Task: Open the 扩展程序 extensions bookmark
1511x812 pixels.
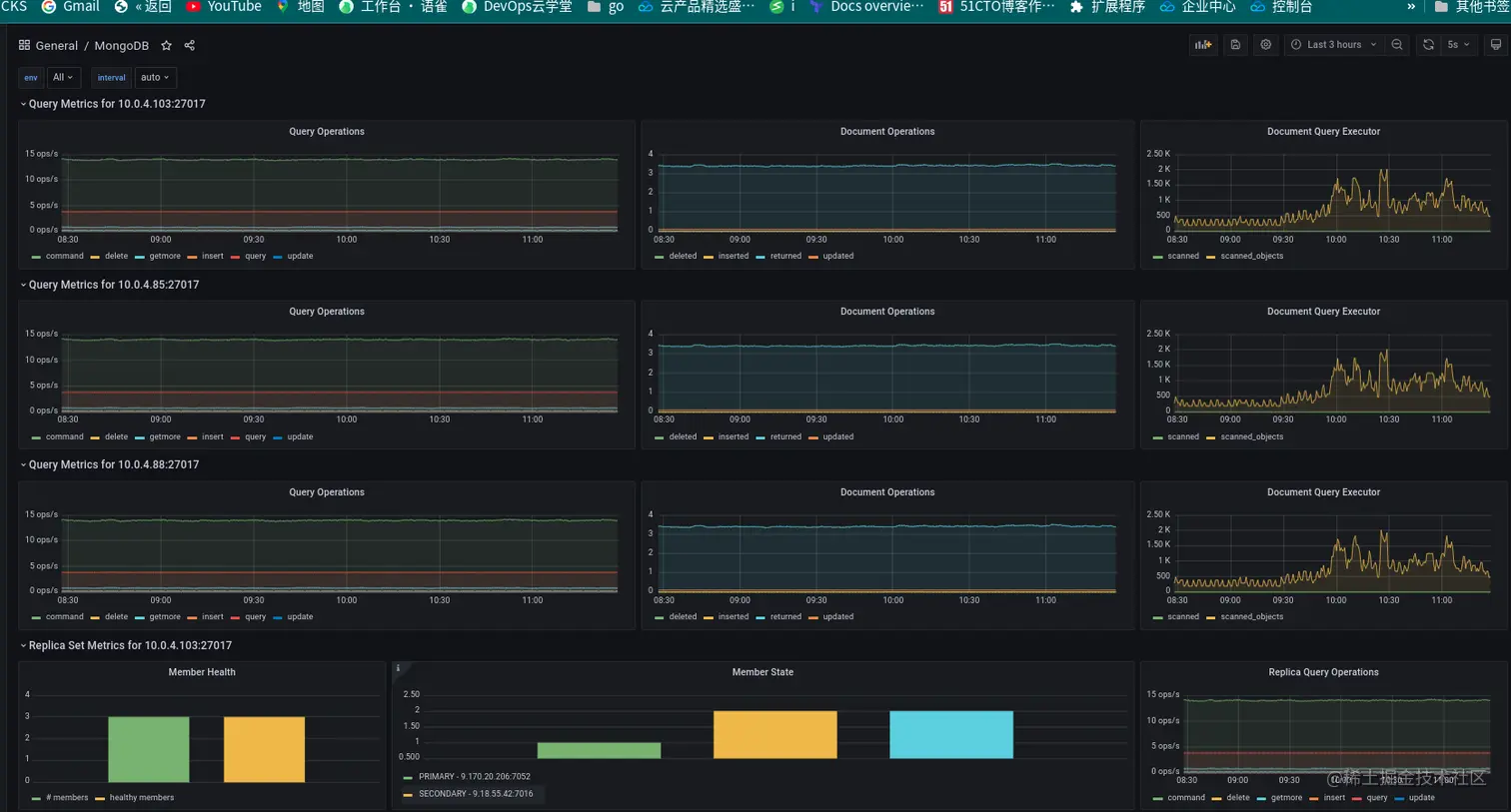Action: point(1107,7)
